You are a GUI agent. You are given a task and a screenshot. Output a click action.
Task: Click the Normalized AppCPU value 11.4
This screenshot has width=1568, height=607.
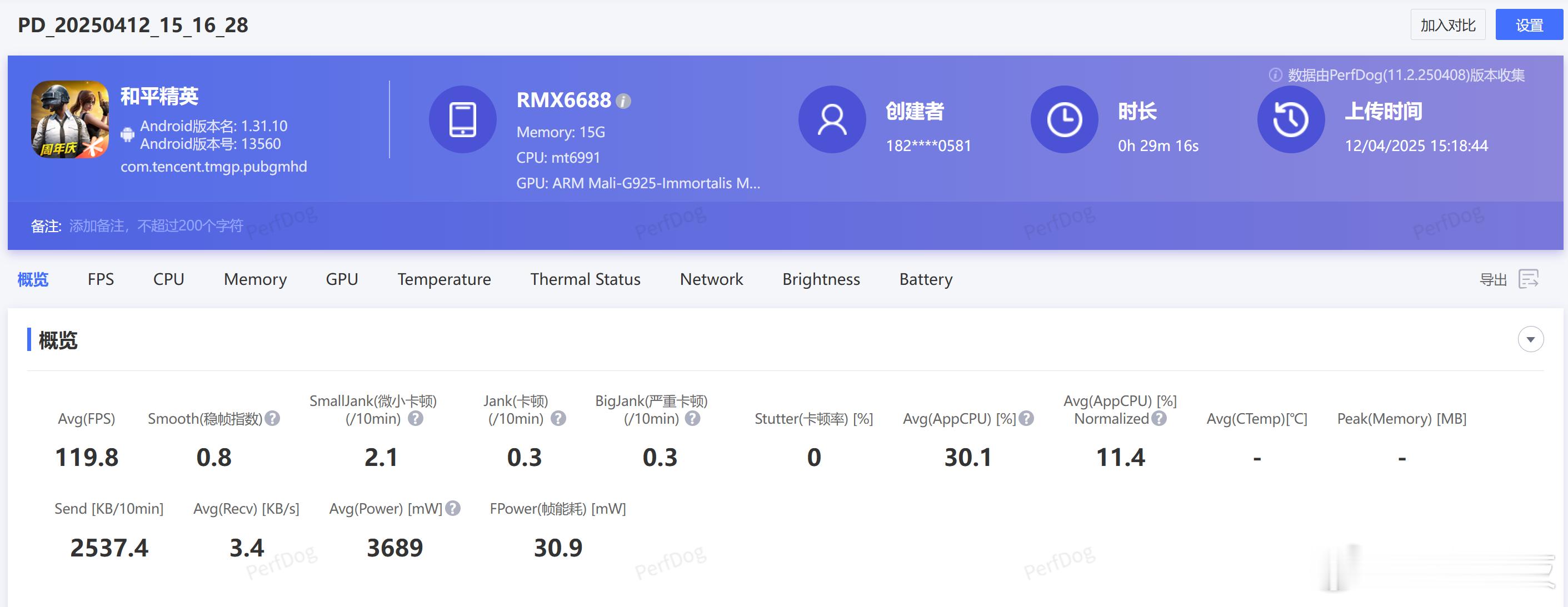(x=1121, y=458)
